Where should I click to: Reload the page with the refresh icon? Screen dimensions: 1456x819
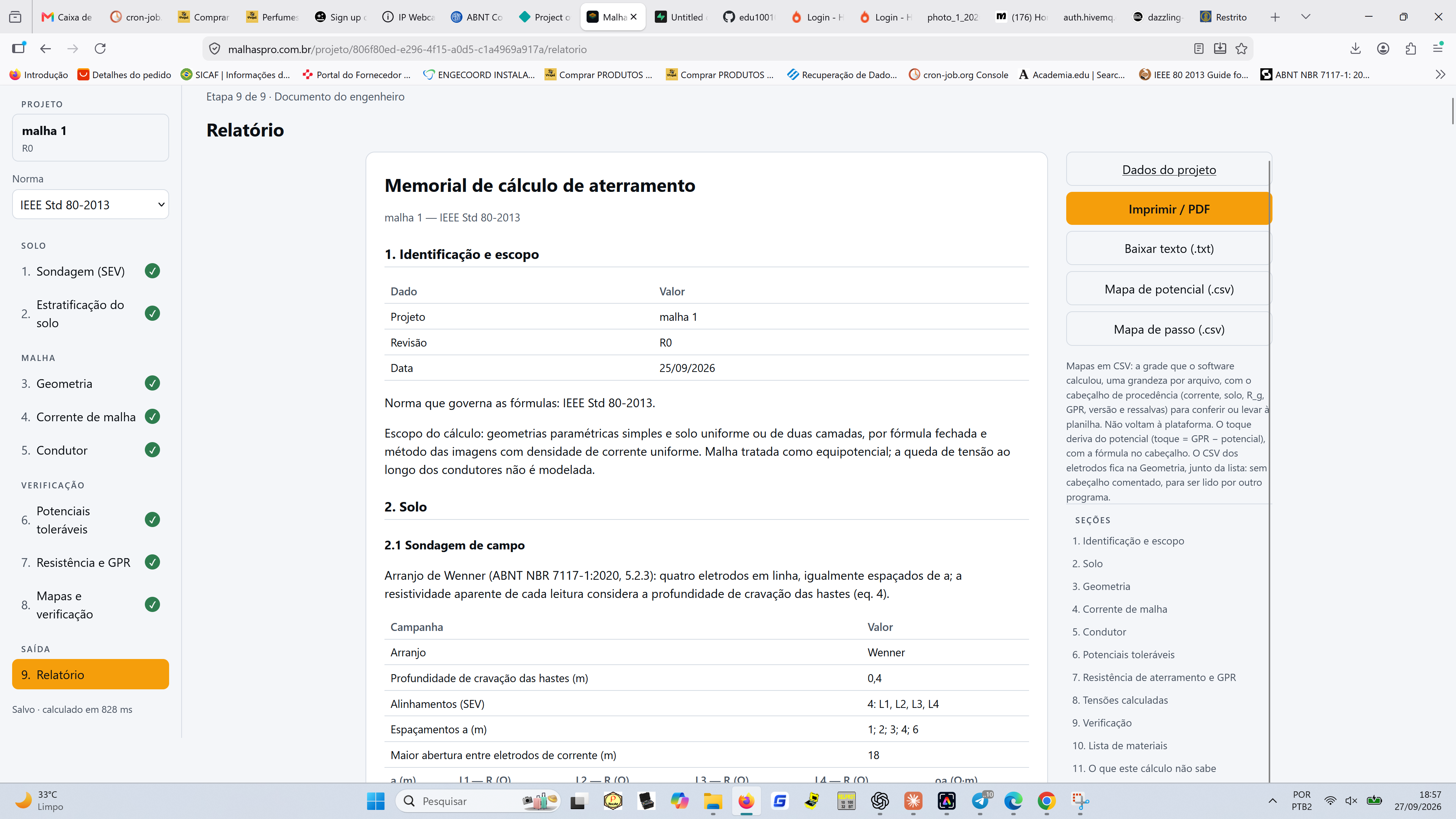pos(100,49)
